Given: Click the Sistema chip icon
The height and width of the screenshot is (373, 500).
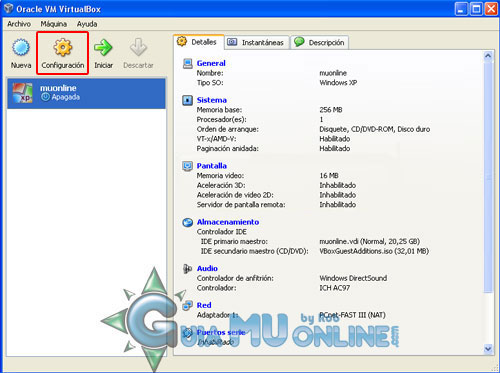Looking at the screenshot, I should [x=187, y=100].
